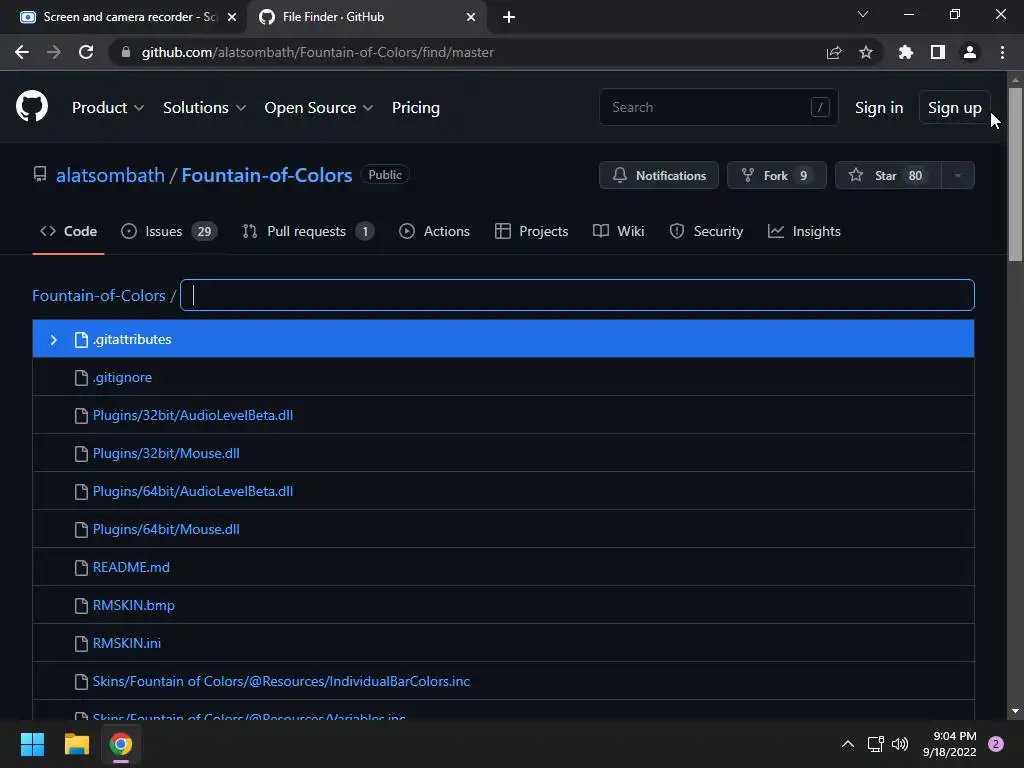Click the Chrome address bar URL

317,52
